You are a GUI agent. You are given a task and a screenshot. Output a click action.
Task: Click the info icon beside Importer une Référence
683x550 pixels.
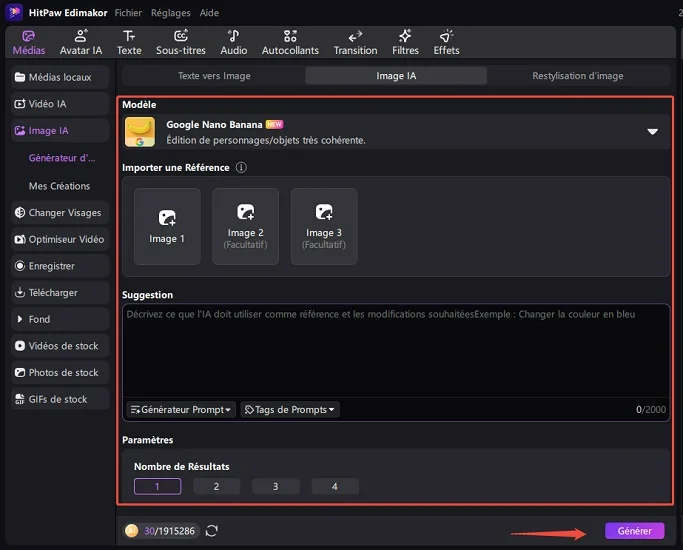coord(241,168)
